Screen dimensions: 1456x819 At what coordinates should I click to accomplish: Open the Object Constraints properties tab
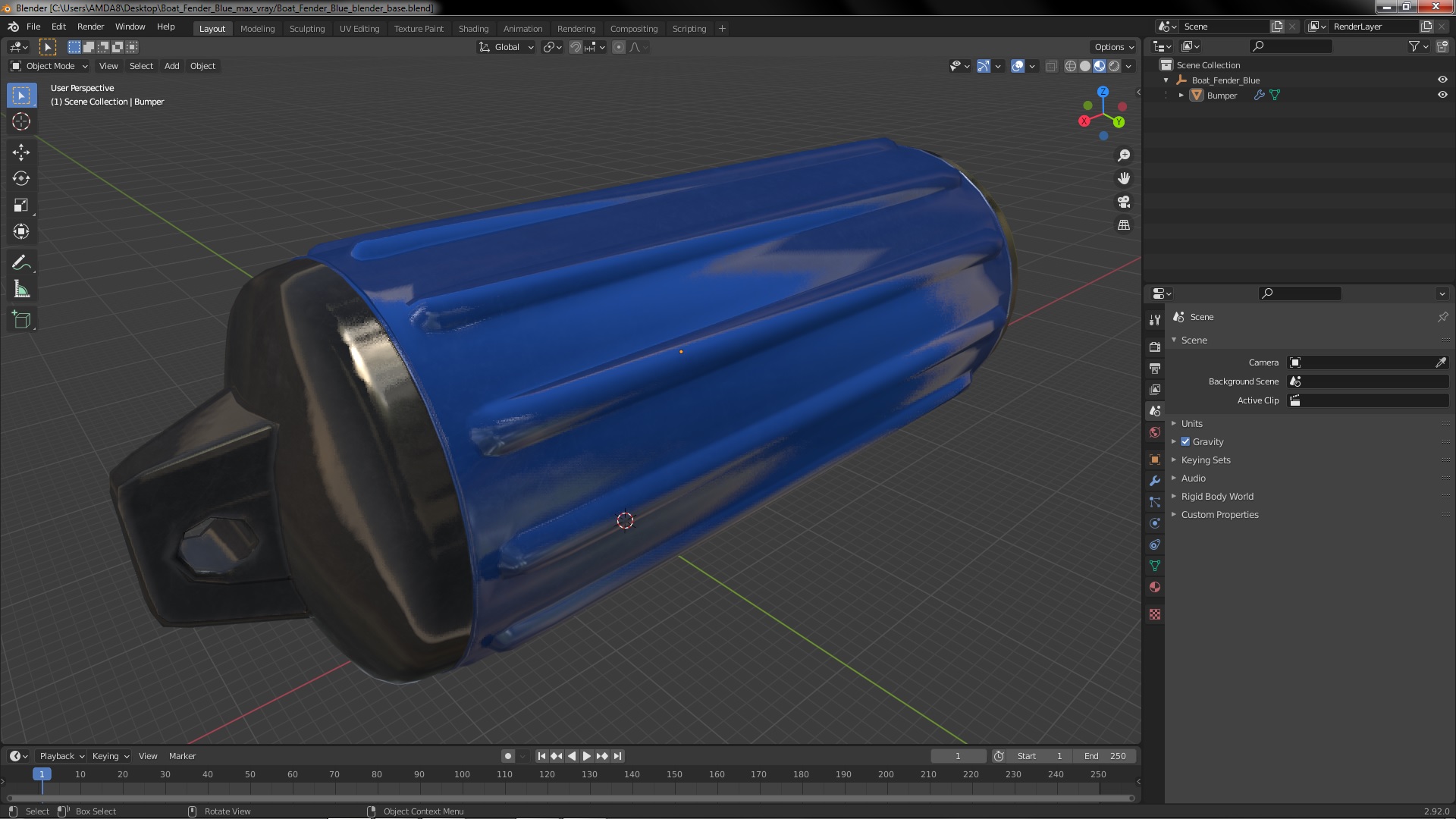(1155, 544)
